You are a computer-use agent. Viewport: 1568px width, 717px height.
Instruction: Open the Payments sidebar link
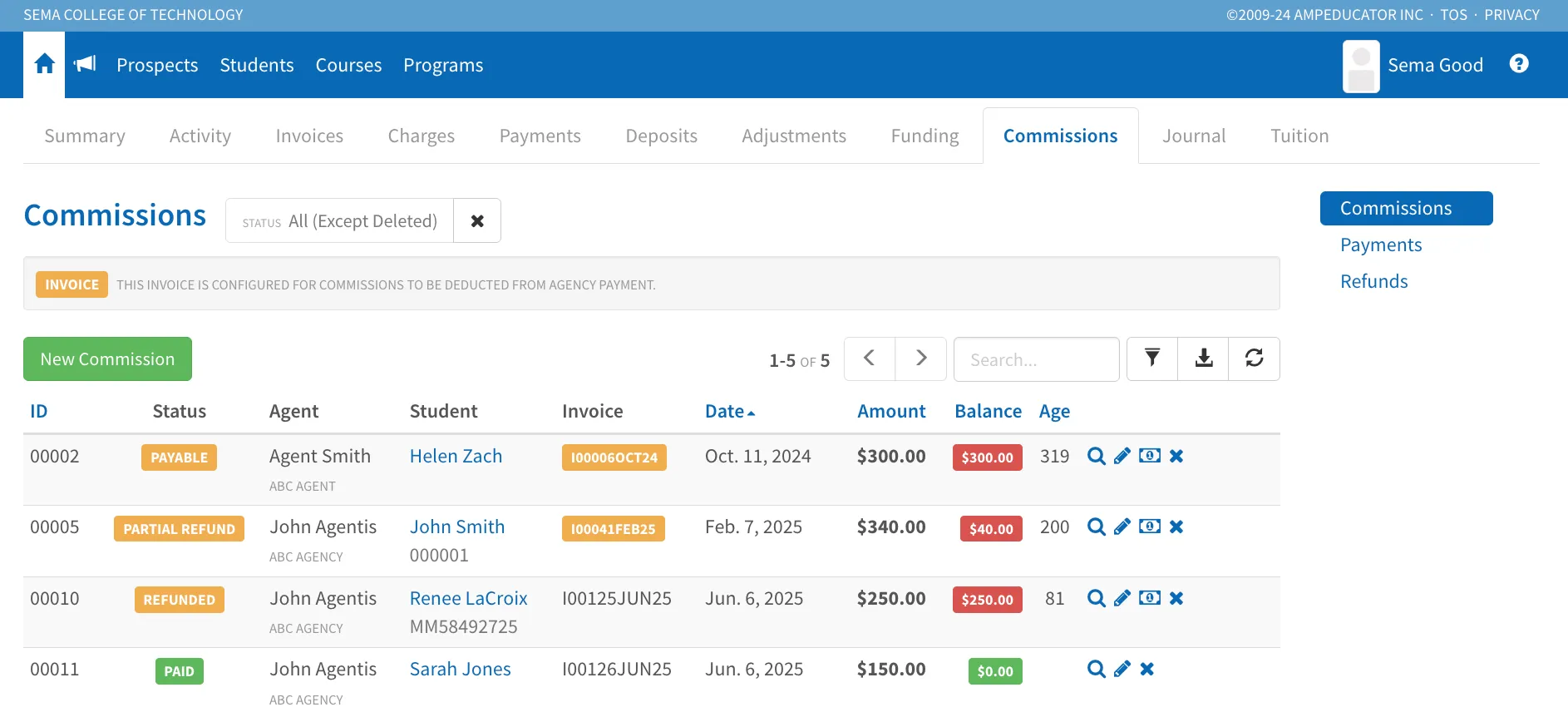[1381, 245]
